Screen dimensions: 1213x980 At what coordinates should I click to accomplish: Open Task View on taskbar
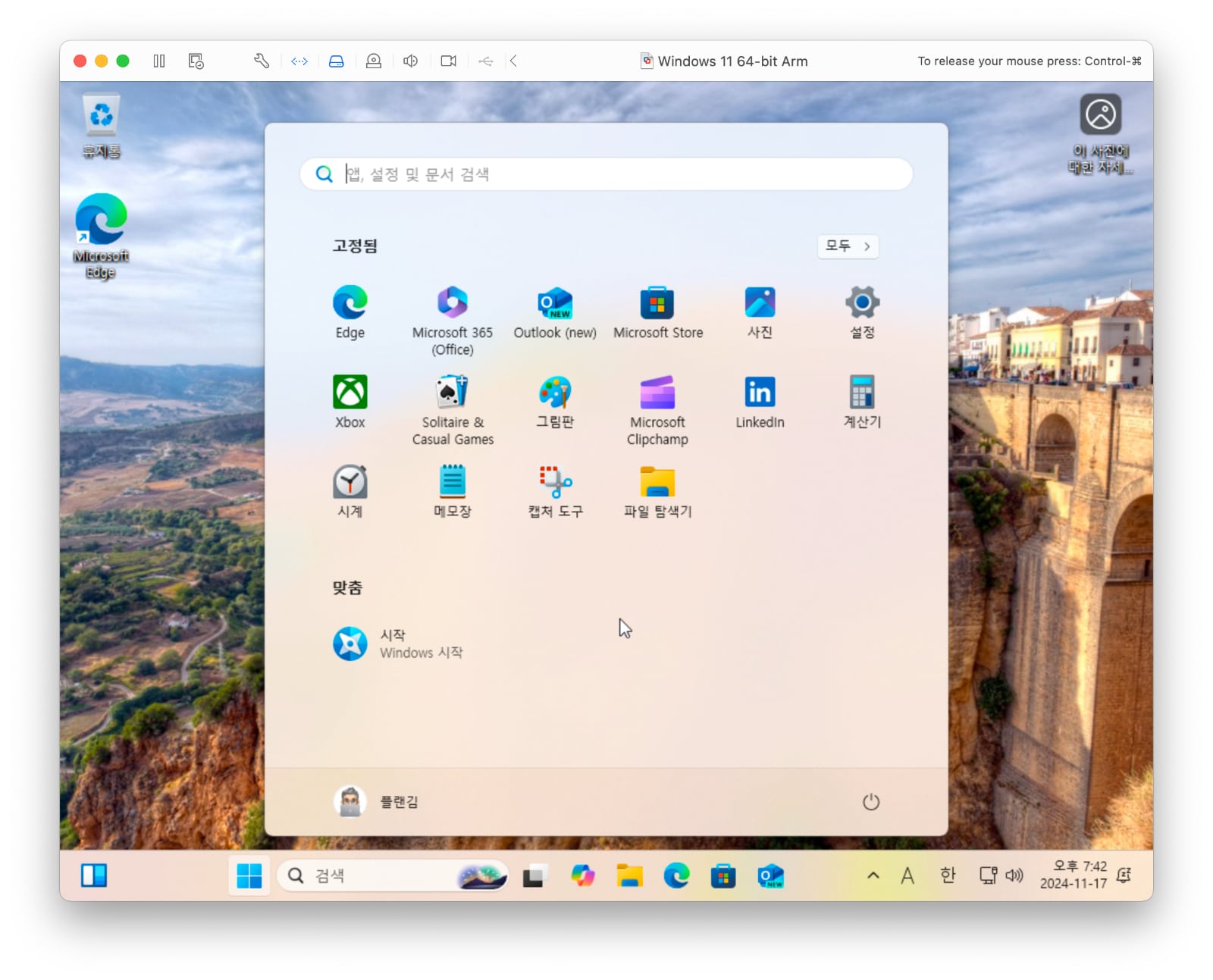pyautogui.click(x=535, y=875)
